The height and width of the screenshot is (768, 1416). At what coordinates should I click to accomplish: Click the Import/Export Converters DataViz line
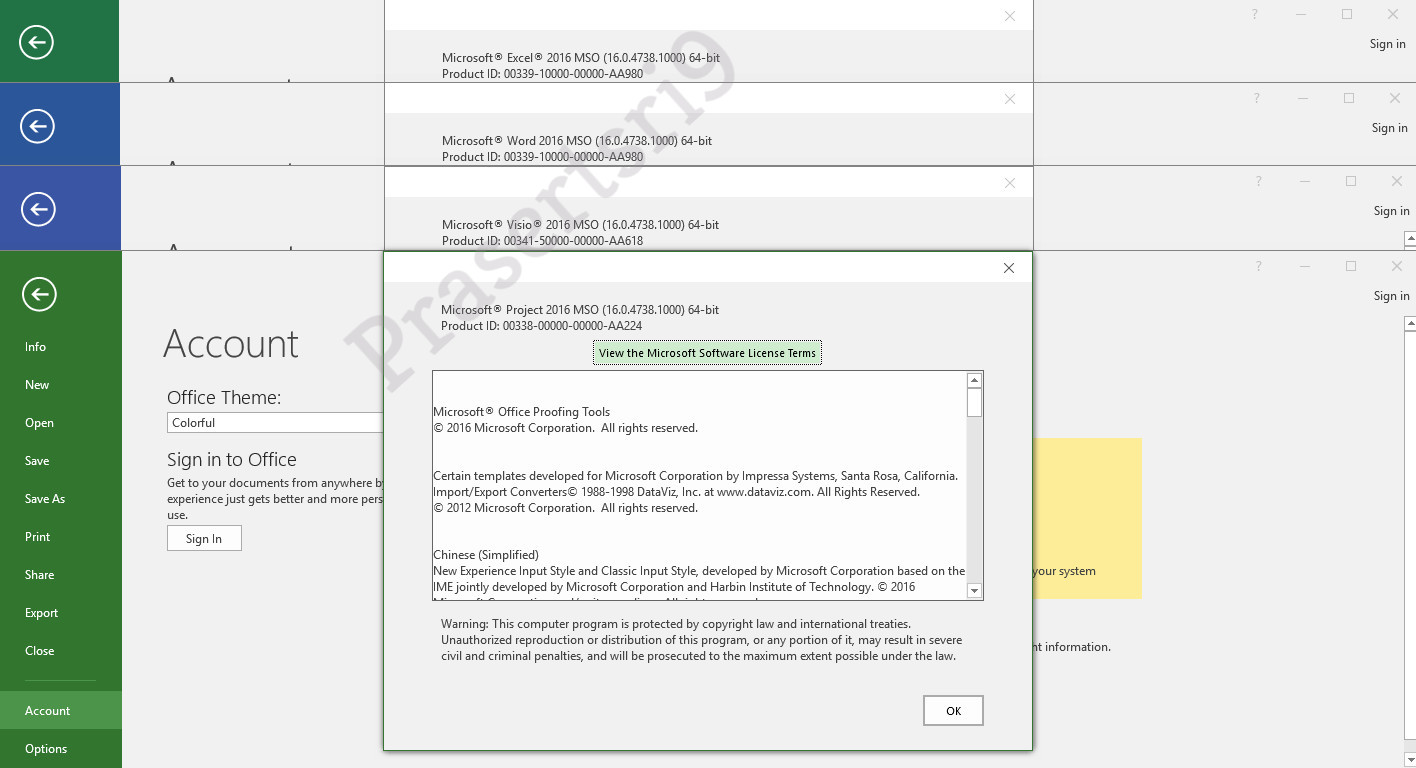(x=676, y=492)
